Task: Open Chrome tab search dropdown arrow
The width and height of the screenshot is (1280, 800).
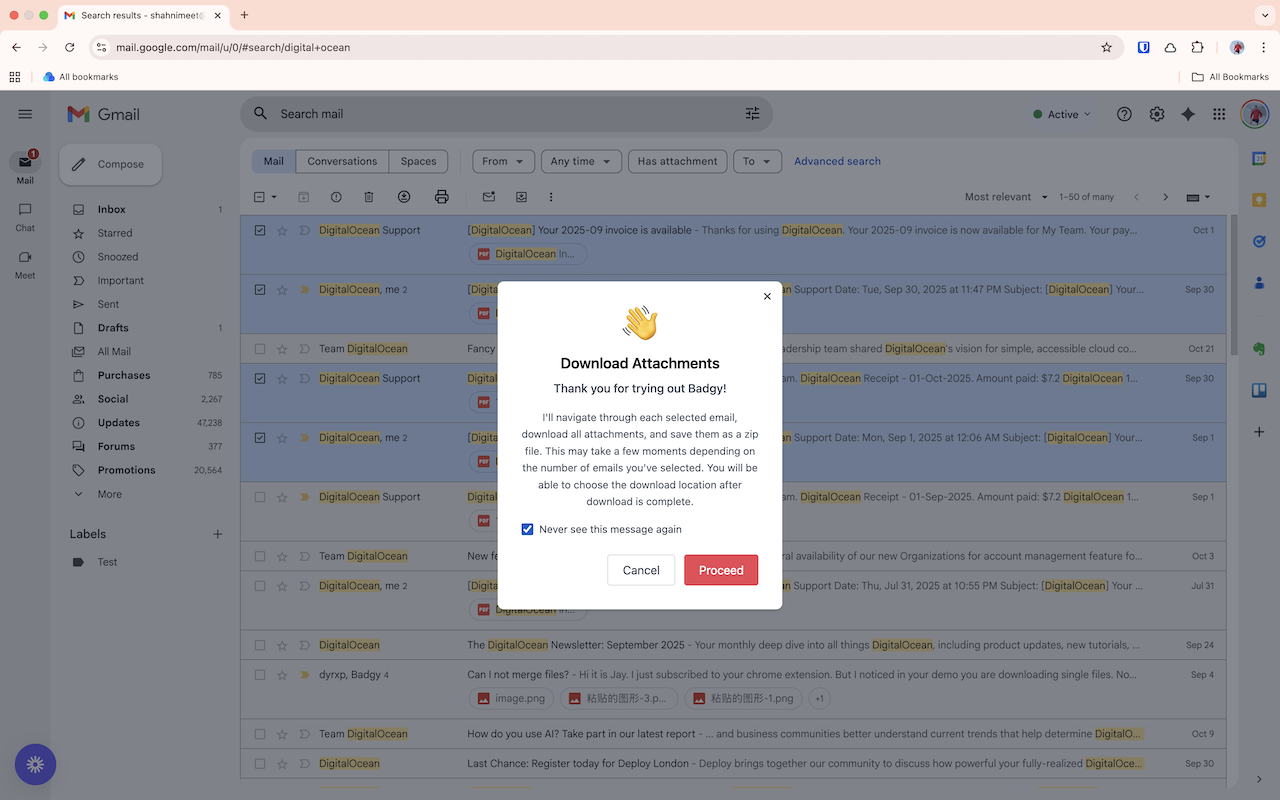Action: coord(1264,15)
